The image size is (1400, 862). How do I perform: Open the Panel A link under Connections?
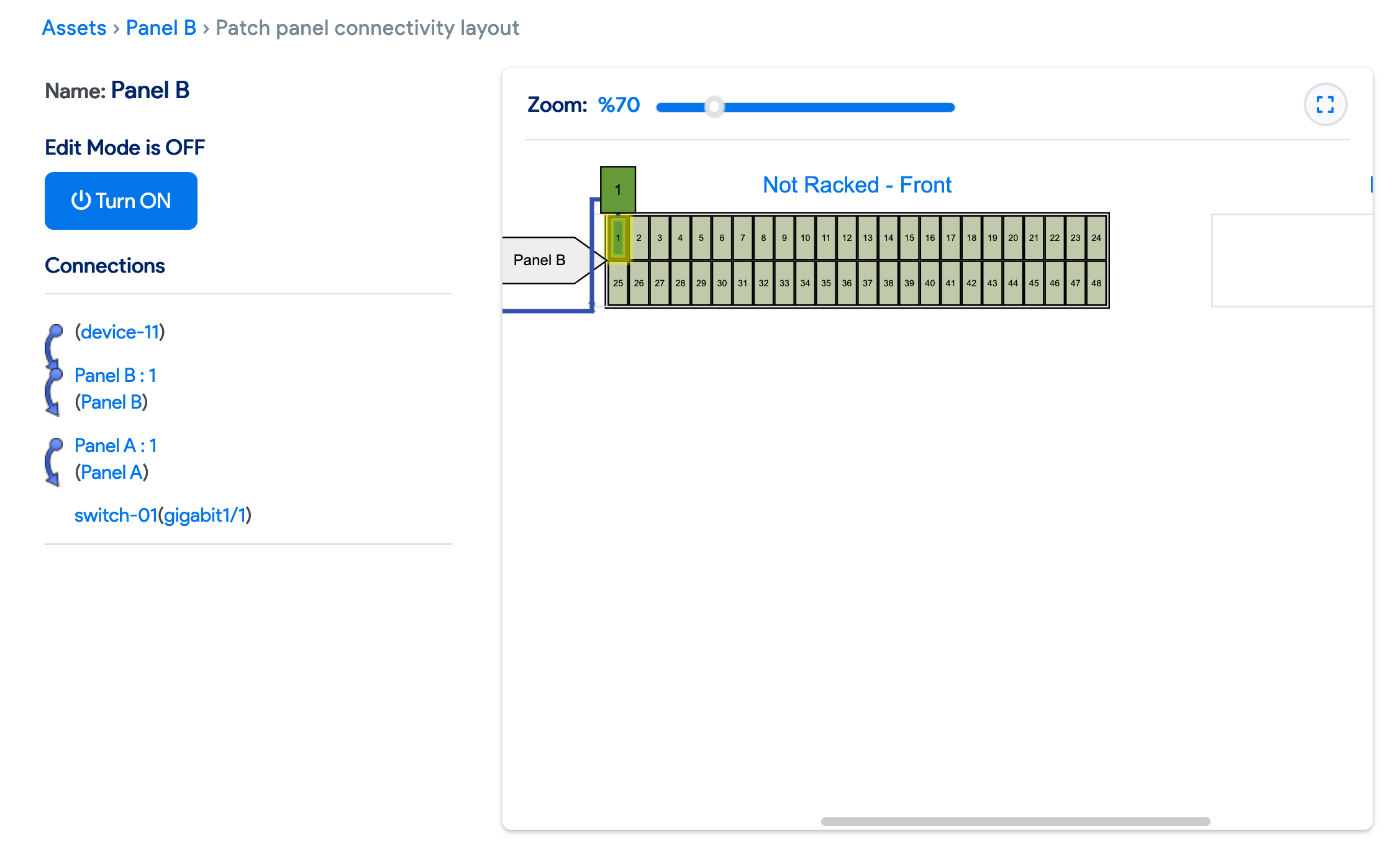(x=112, y=472)
